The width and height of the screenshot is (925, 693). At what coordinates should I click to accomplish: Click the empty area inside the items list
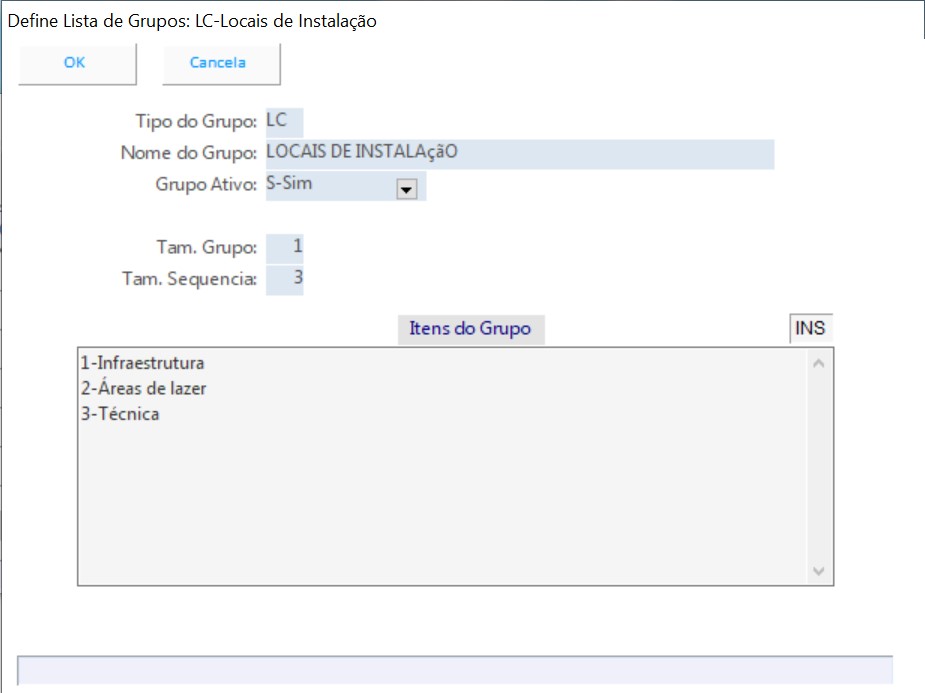point(440,500)
